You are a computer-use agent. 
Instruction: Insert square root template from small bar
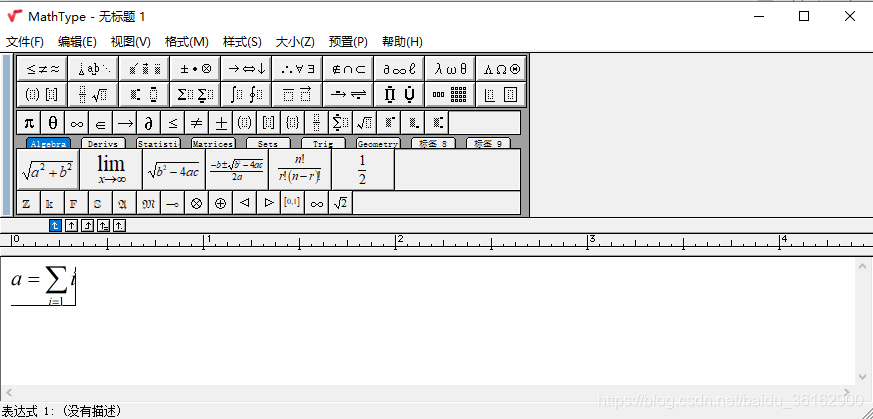[364, 122]
